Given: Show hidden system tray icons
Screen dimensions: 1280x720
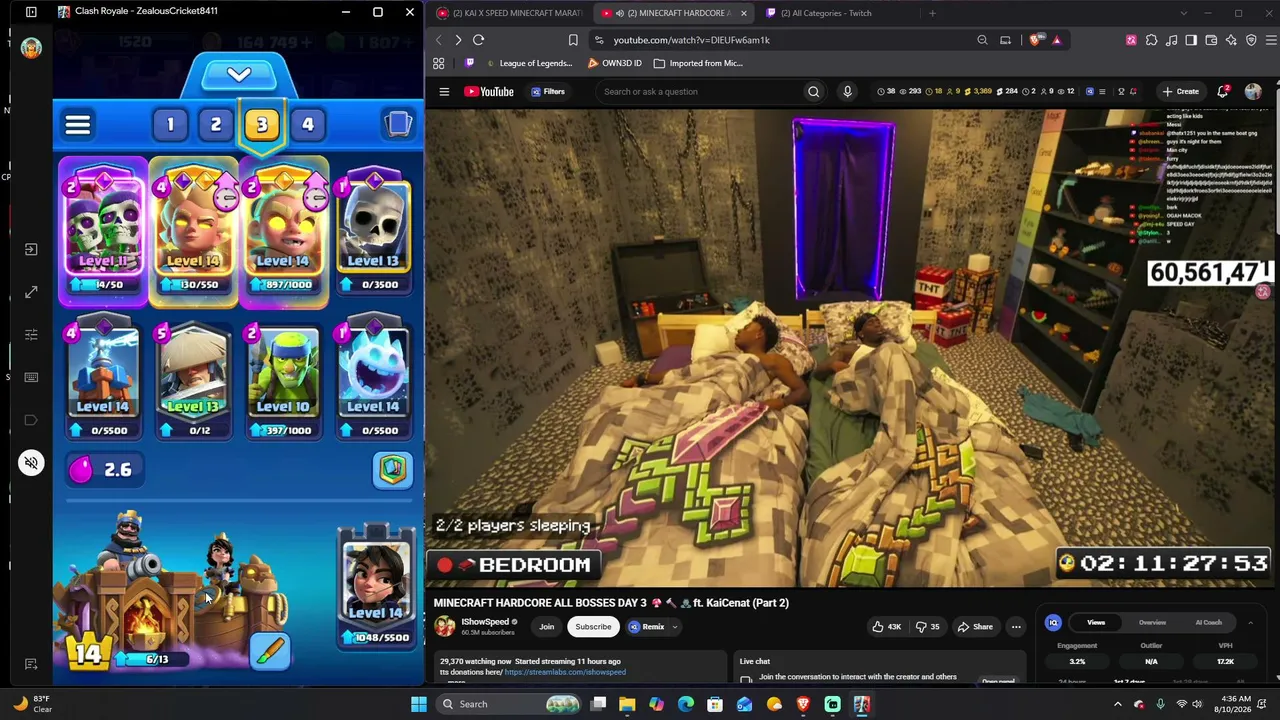Looking at the screenshot, I should pos(1118,704).
